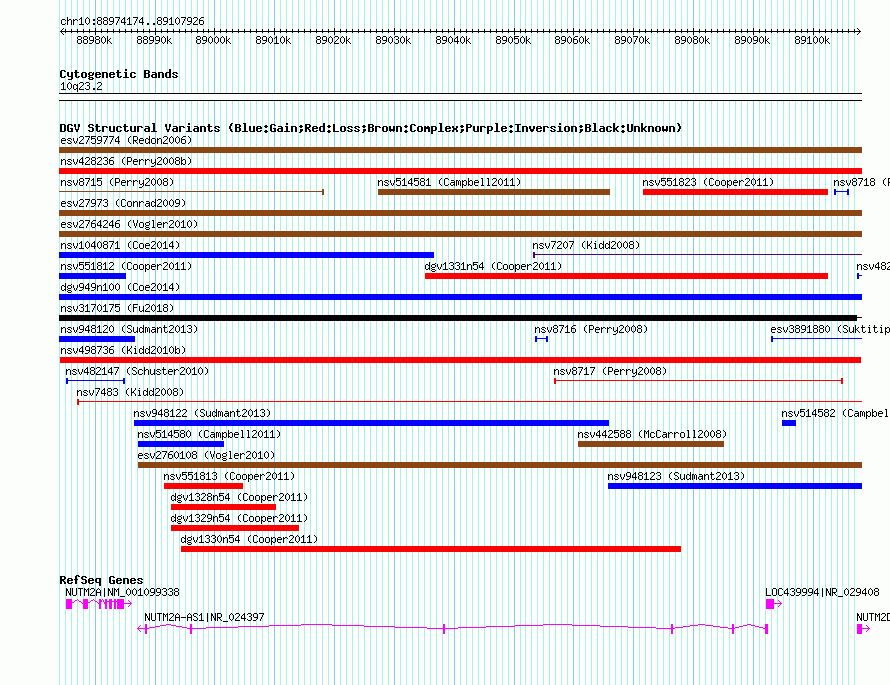Click the 89050k ruler tick label
890x685 pixels.
513,40
